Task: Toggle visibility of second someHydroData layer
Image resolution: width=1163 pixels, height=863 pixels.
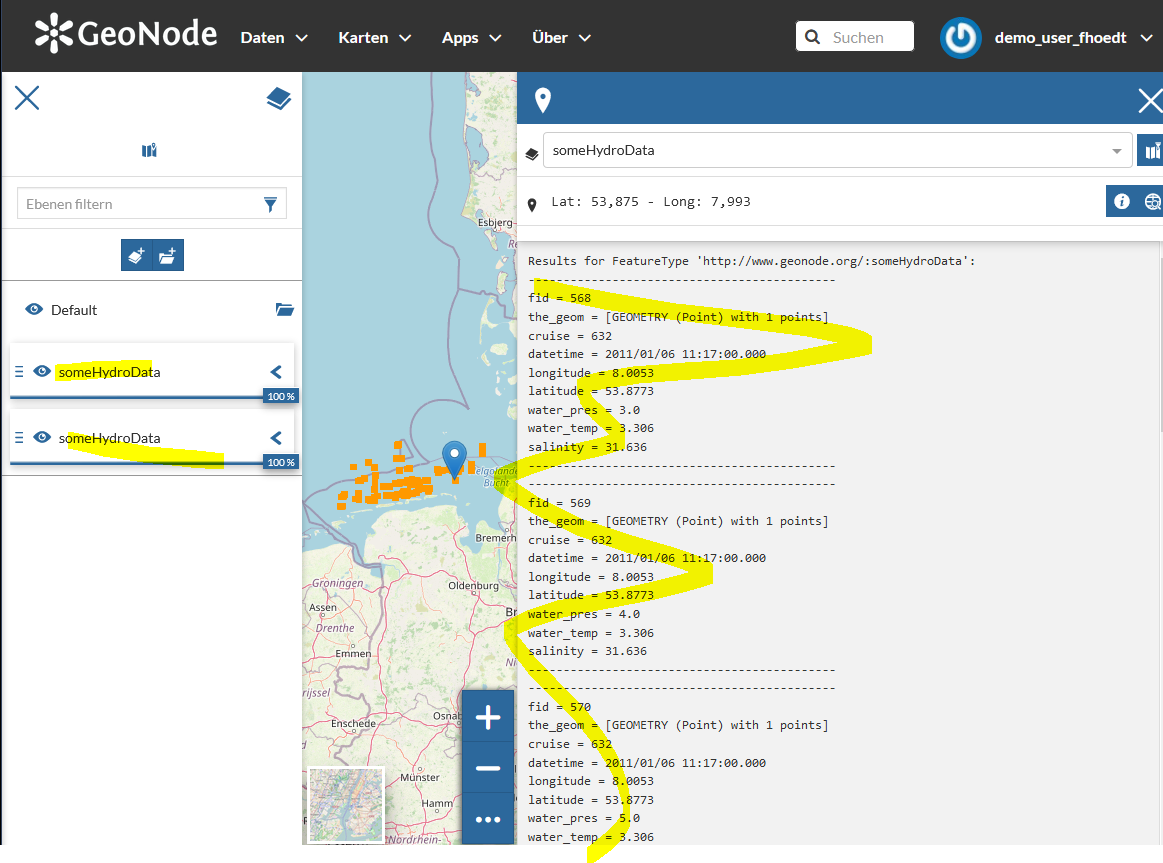Action: (x=42, y=437)
